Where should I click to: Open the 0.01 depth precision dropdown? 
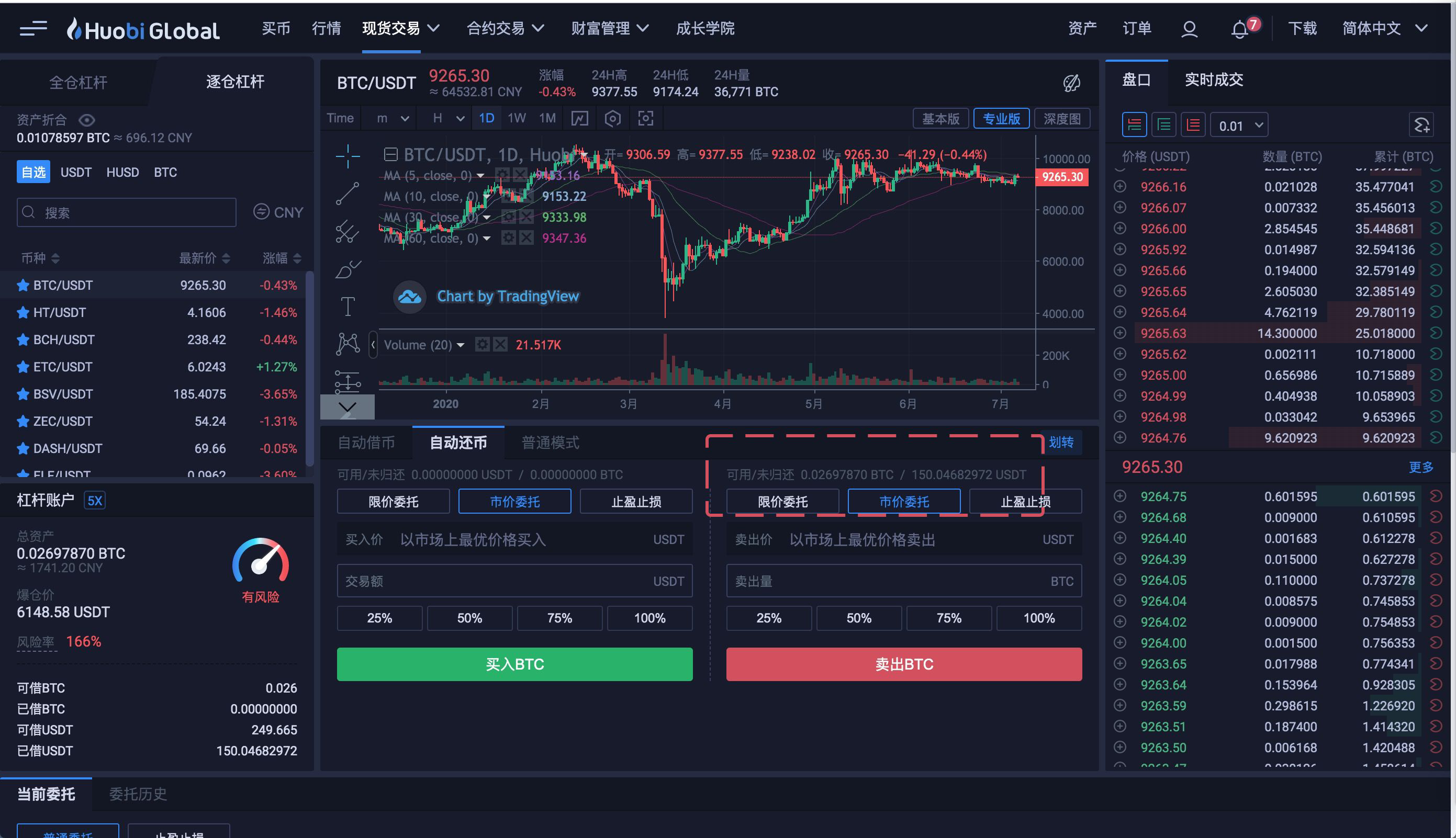tap(1239, 125)
